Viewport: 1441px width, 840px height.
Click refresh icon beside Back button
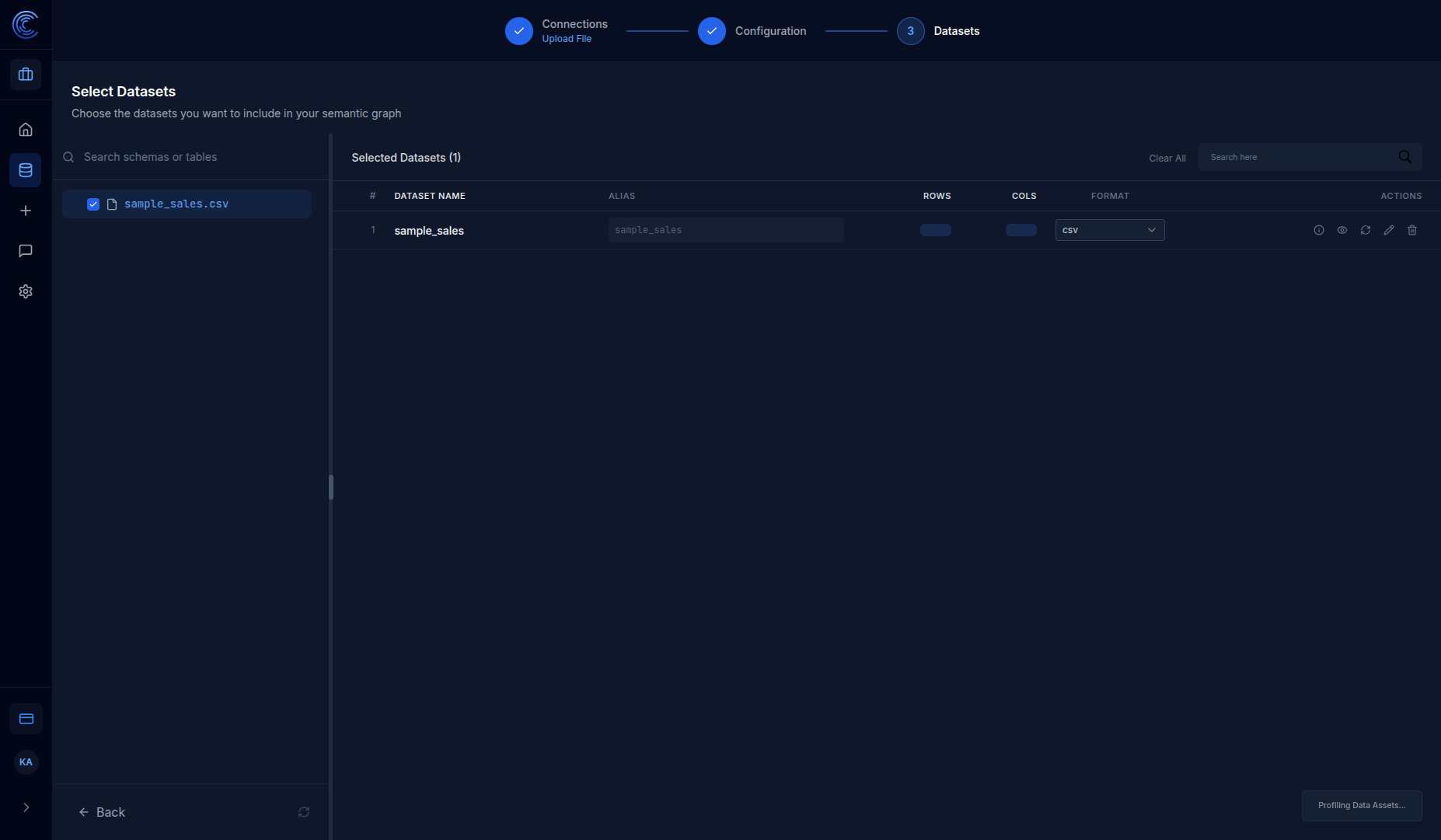(304, 812)
